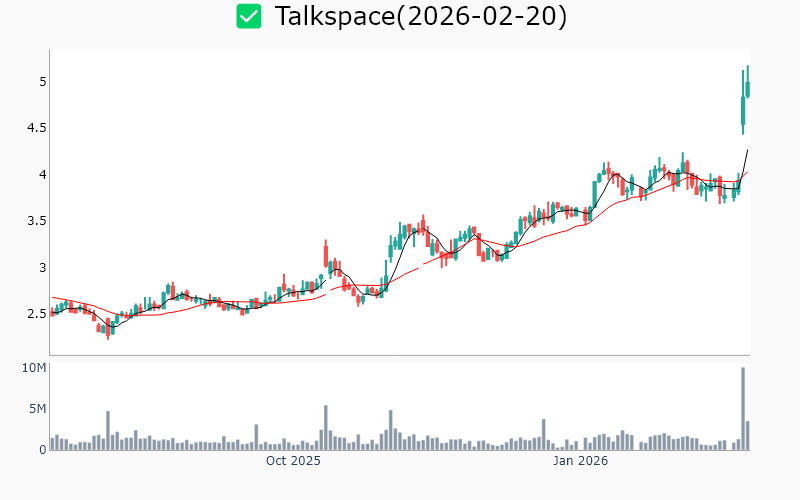Image resolution: width=800 pixels, height=500 pixels.
Task: Click the 4 price axis label
Action: point(41,175)
